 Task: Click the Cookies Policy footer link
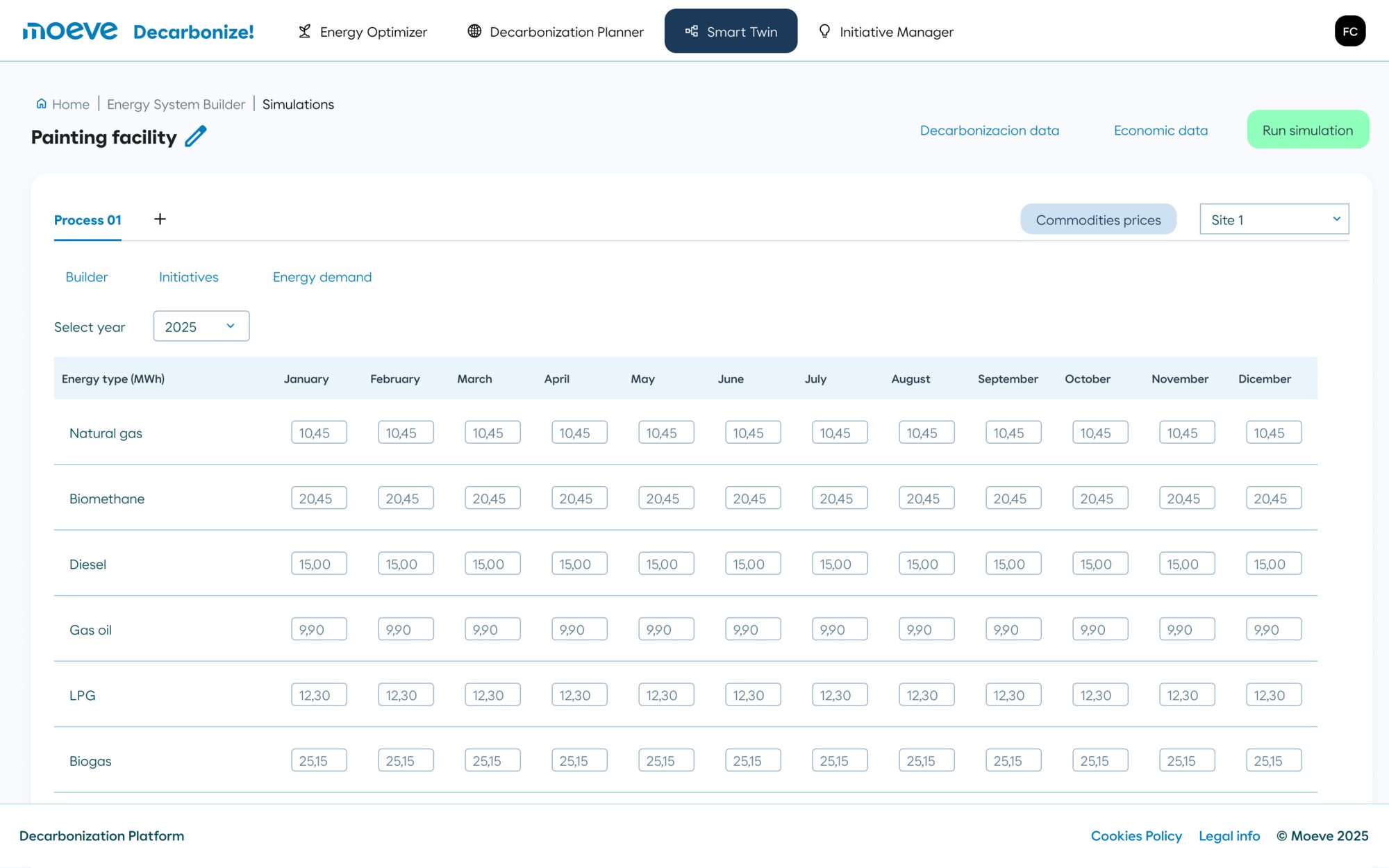point(1136,836)
